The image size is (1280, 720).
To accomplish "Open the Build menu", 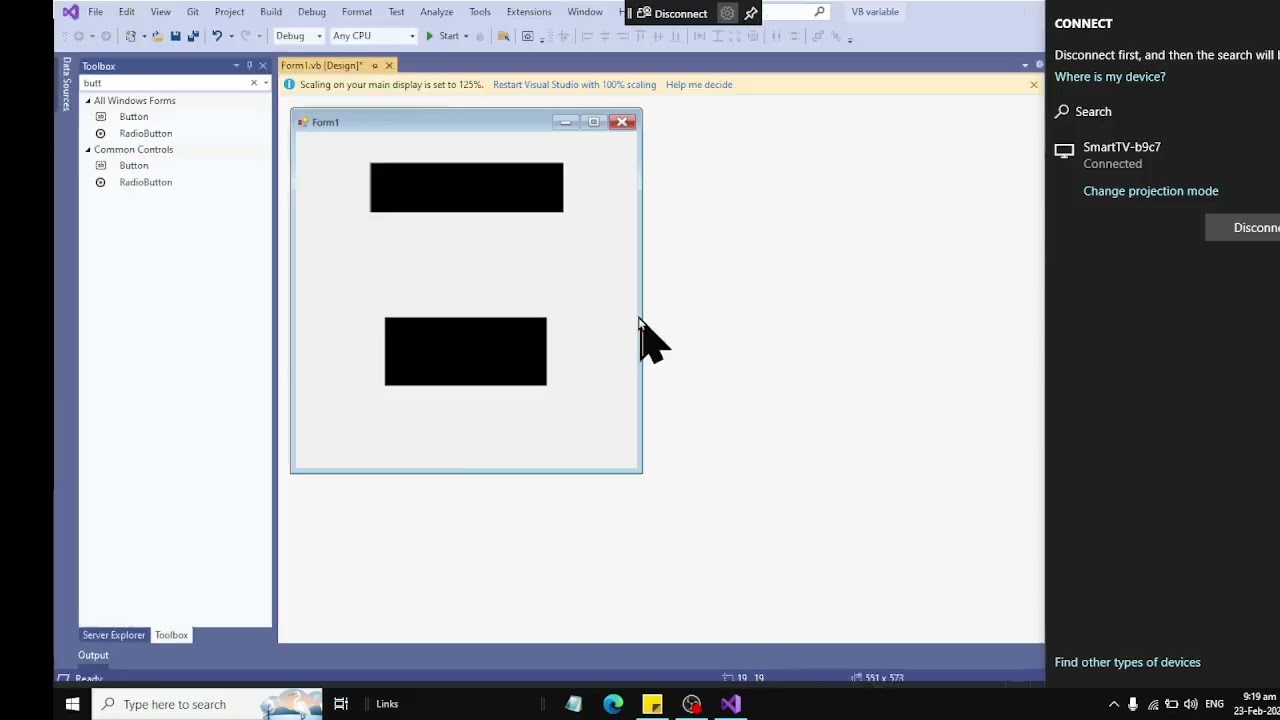I will (x=271, y=12).
